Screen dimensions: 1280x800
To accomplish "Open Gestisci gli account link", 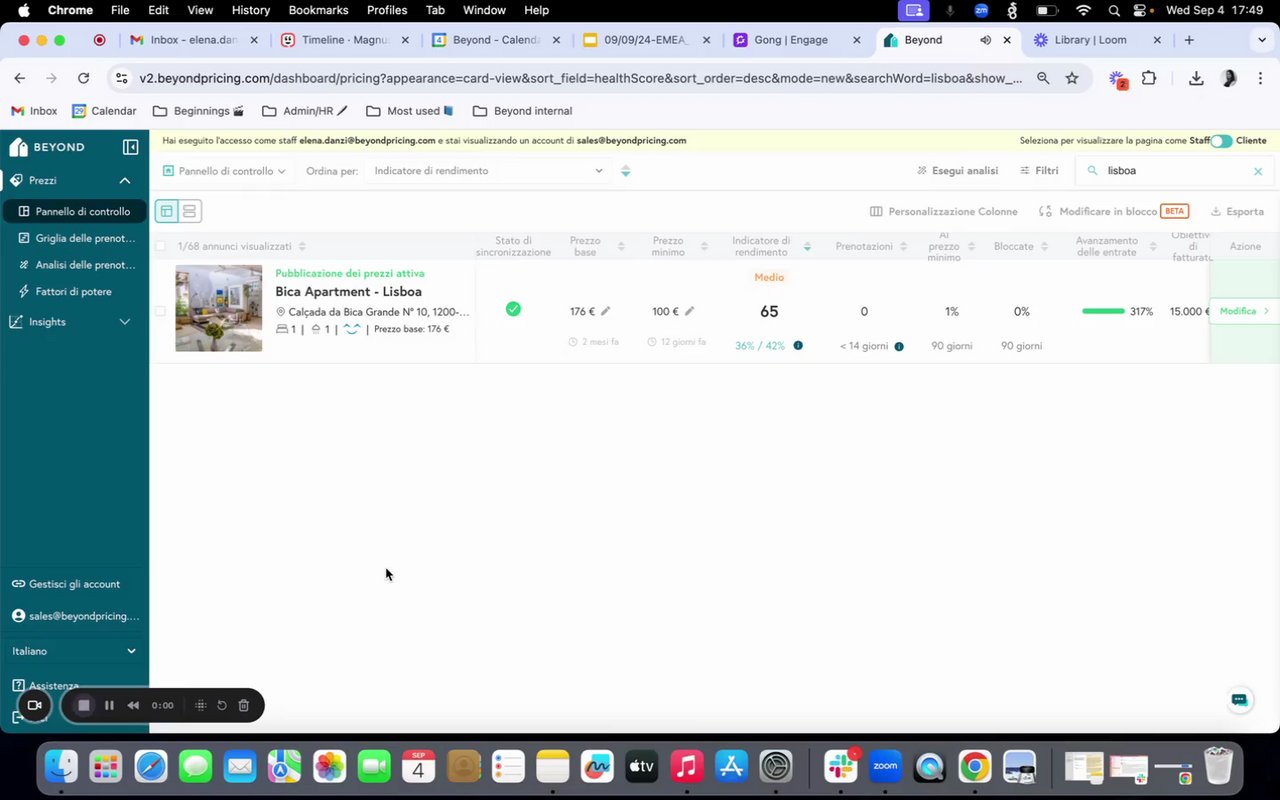I will click(66, 584).
